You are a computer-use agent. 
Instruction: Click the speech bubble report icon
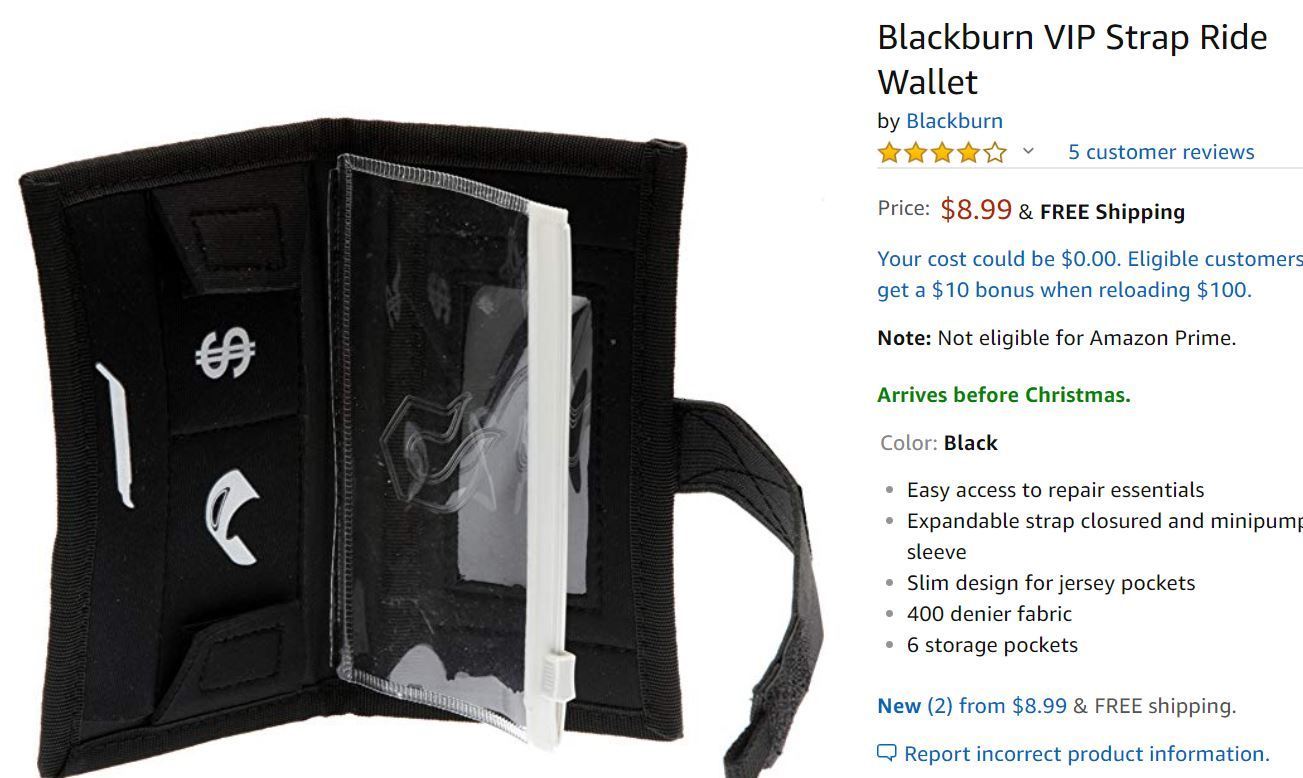[886, 753]
